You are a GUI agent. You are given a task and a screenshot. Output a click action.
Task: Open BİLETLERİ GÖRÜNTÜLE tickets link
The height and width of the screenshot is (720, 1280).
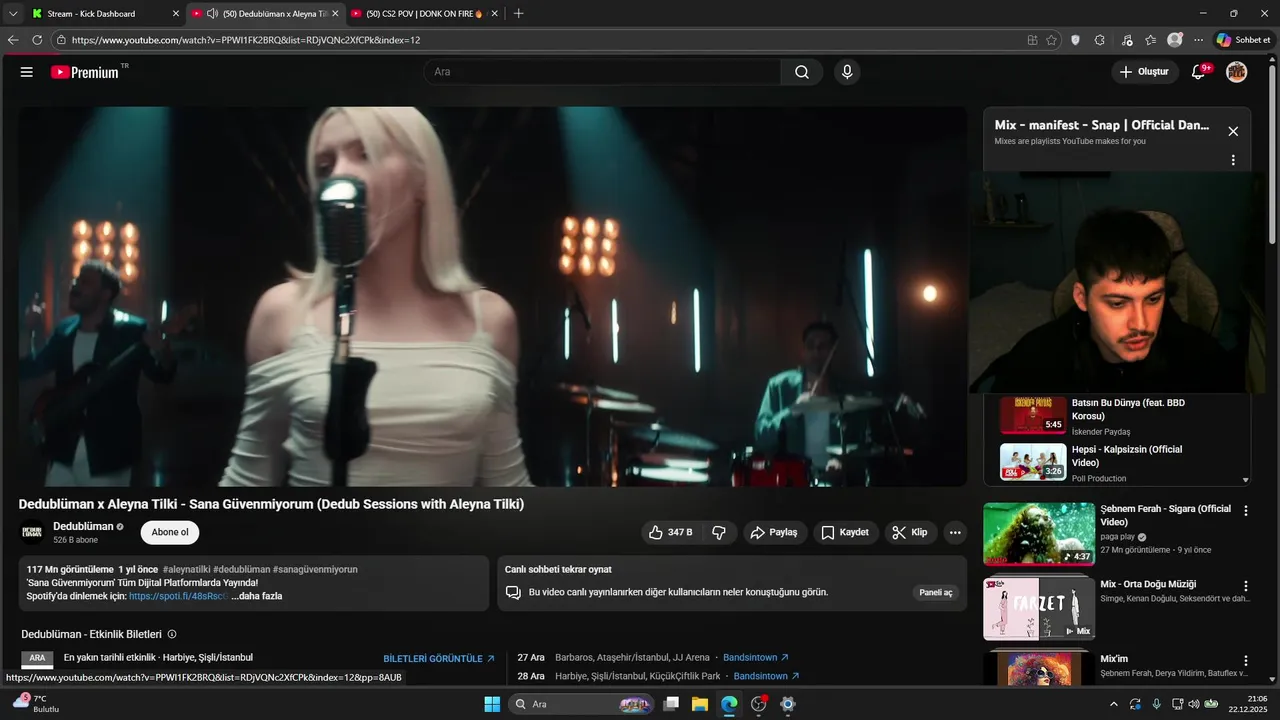pos(439,659)
